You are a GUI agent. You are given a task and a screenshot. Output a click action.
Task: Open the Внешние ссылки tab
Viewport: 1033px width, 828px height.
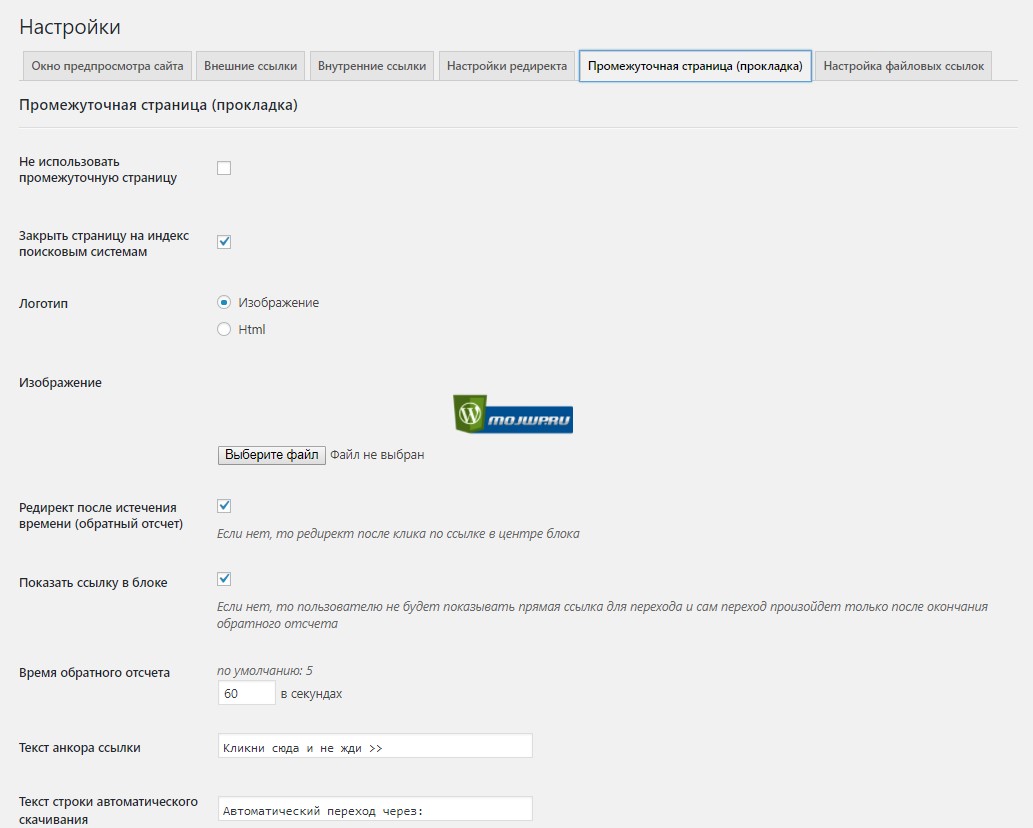coord(248,64)
